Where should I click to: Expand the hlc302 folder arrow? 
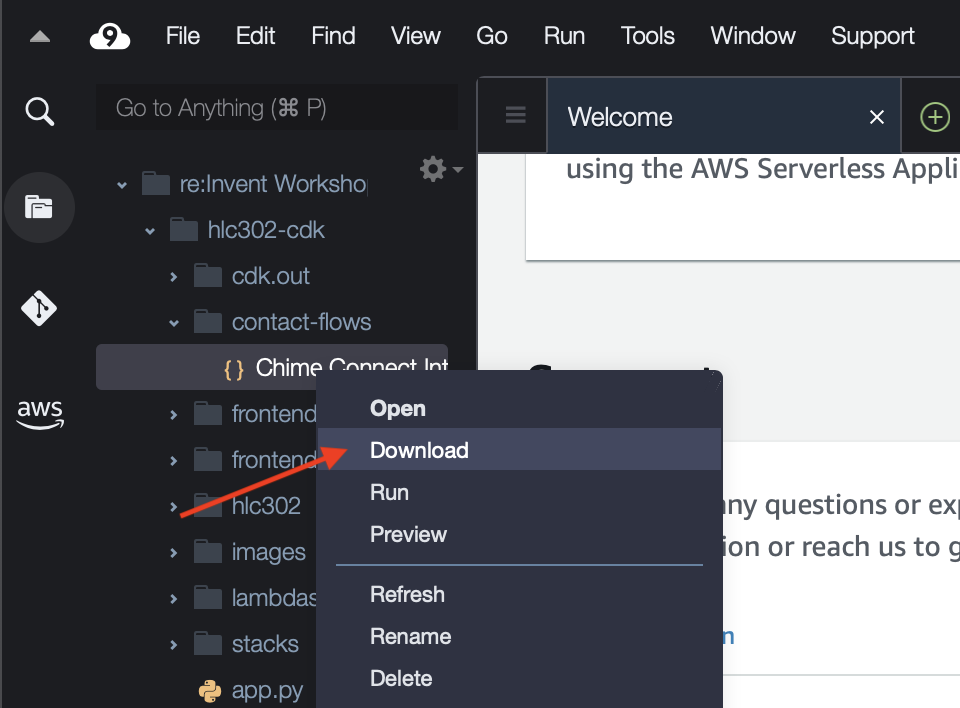coord(174,507)
